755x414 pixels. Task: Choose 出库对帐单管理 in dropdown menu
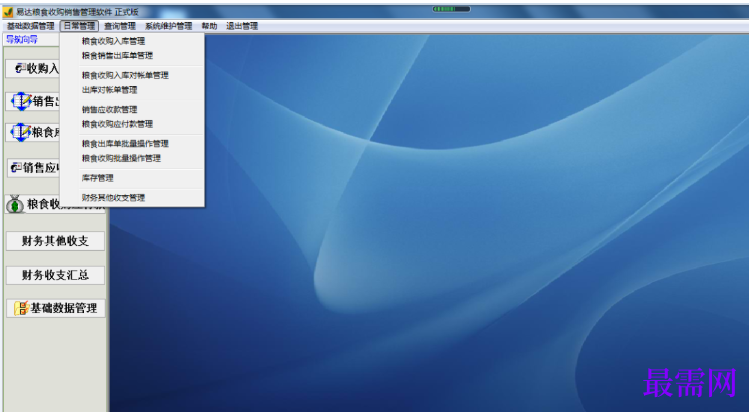[x=109, y=90]
